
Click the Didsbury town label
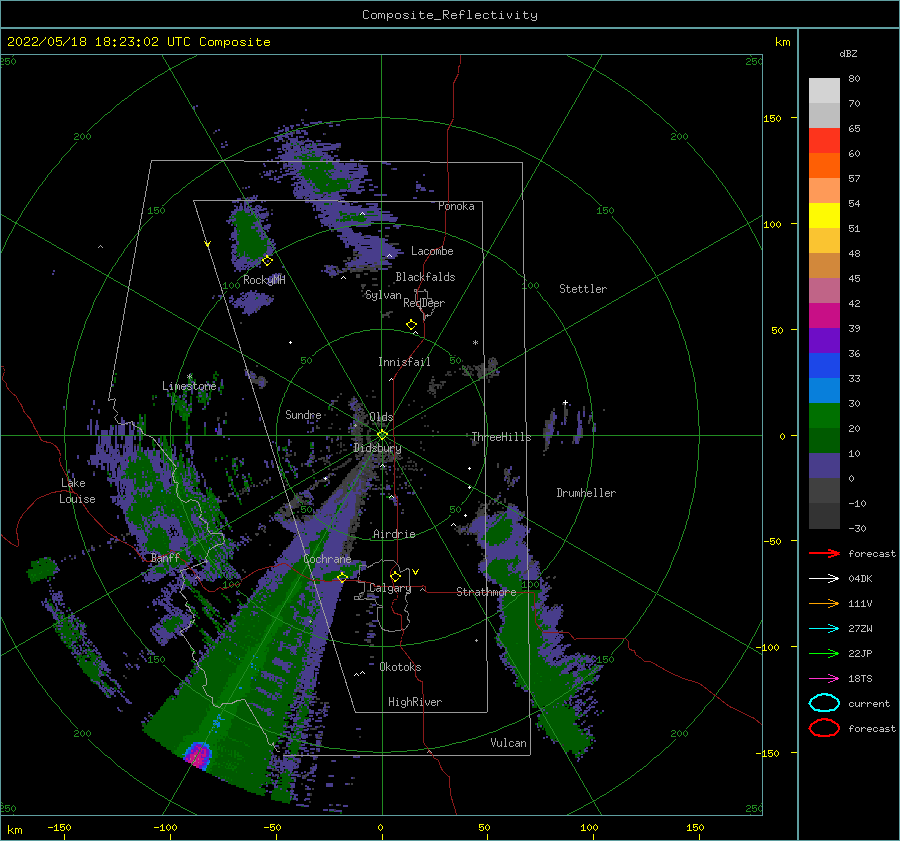point(377,448)
